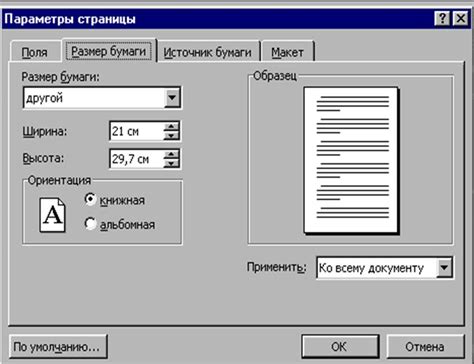The height and width of the screenshot is (364, 474).
Task: Switch to the Макет tab
Action: click(x=287, y=52)
